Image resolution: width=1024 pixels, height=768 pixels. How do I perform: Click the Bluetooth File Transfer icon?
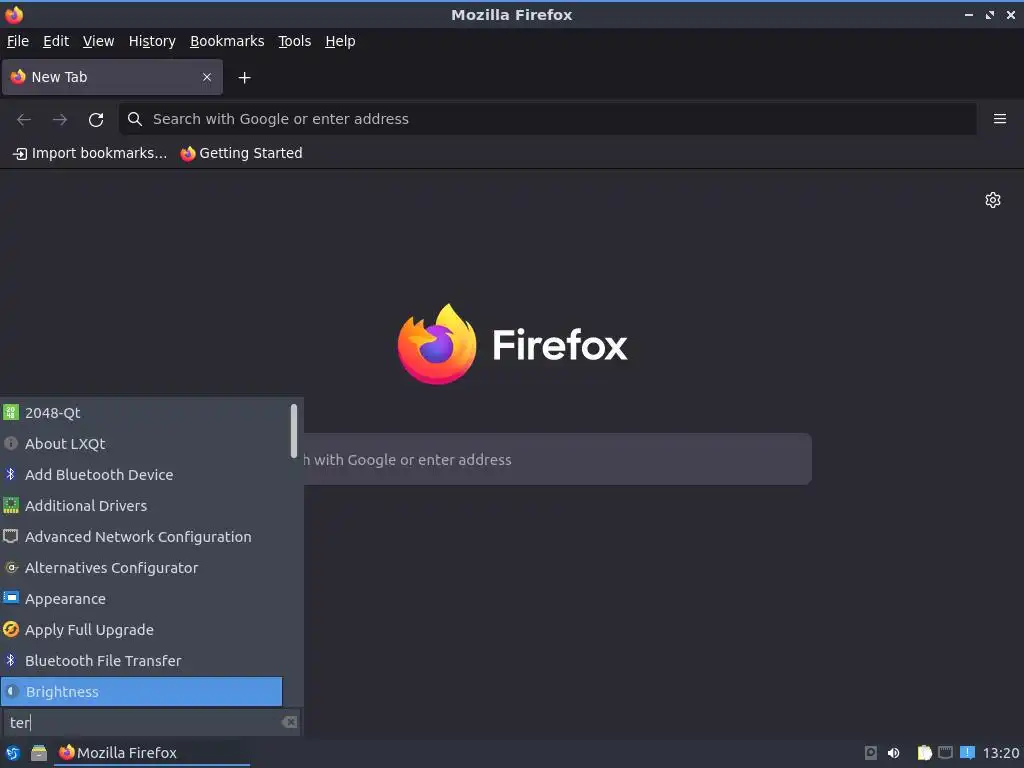click(x=10, y=660)
